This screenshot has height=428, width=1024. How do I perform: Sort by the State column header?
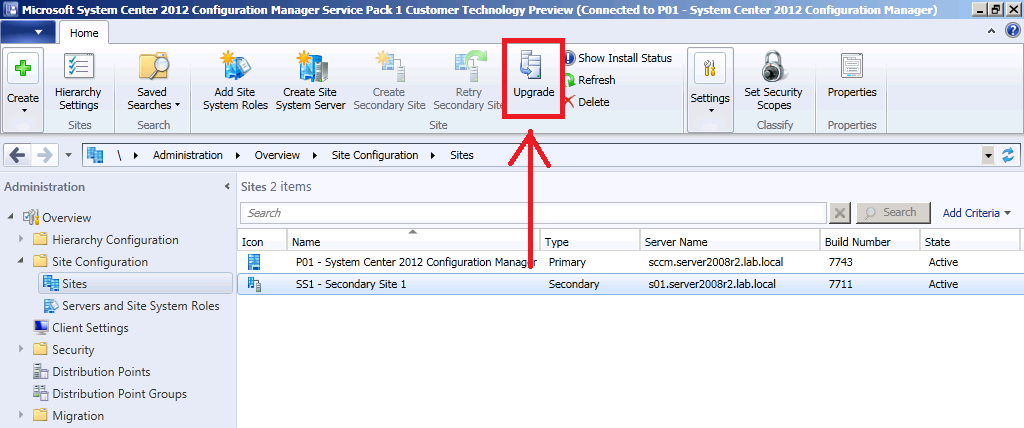click(x=970, y=240)
